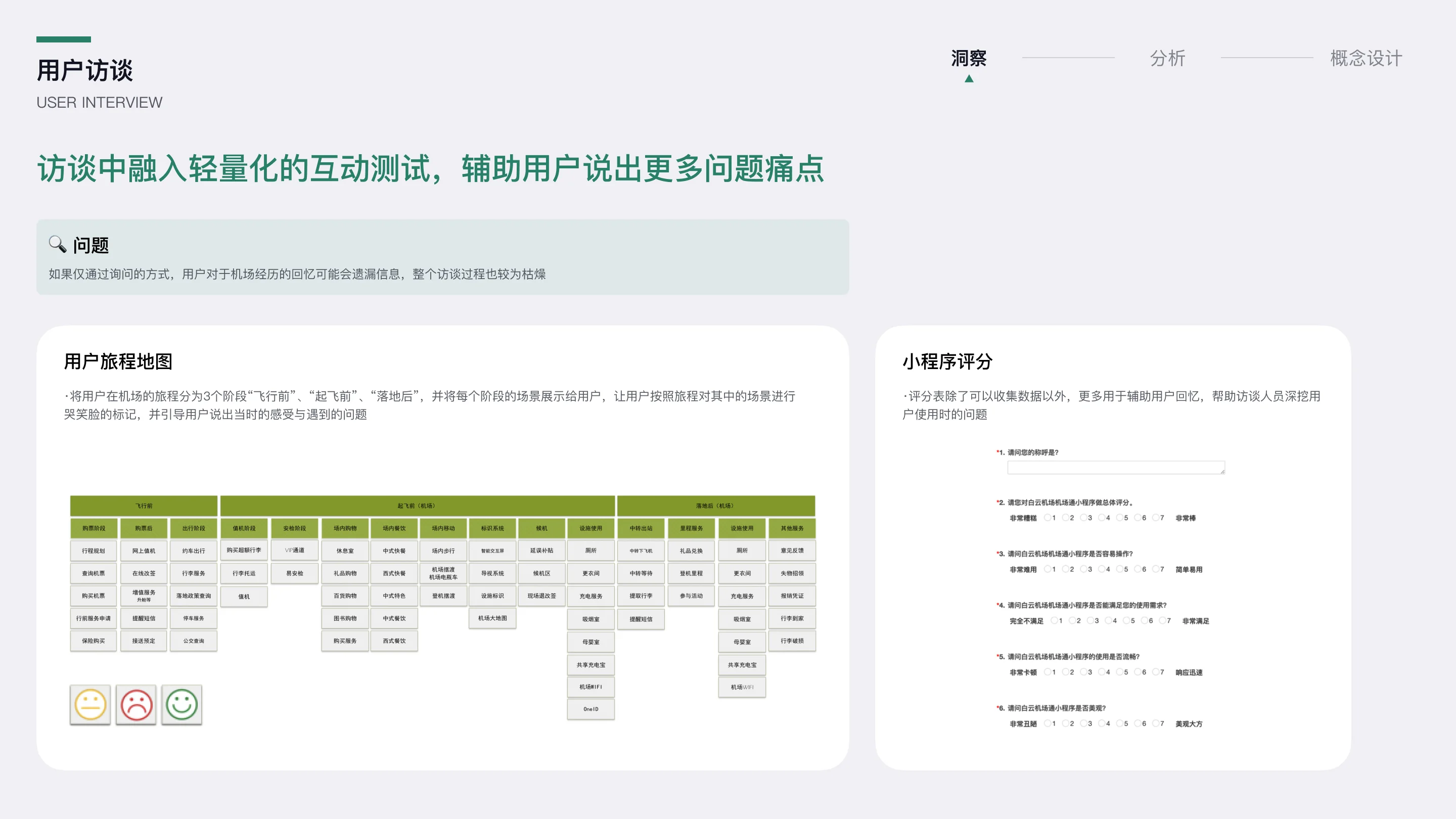Select the 中转等待 scene card
This screenshot has height=819, width=1456.
(641, 573)
